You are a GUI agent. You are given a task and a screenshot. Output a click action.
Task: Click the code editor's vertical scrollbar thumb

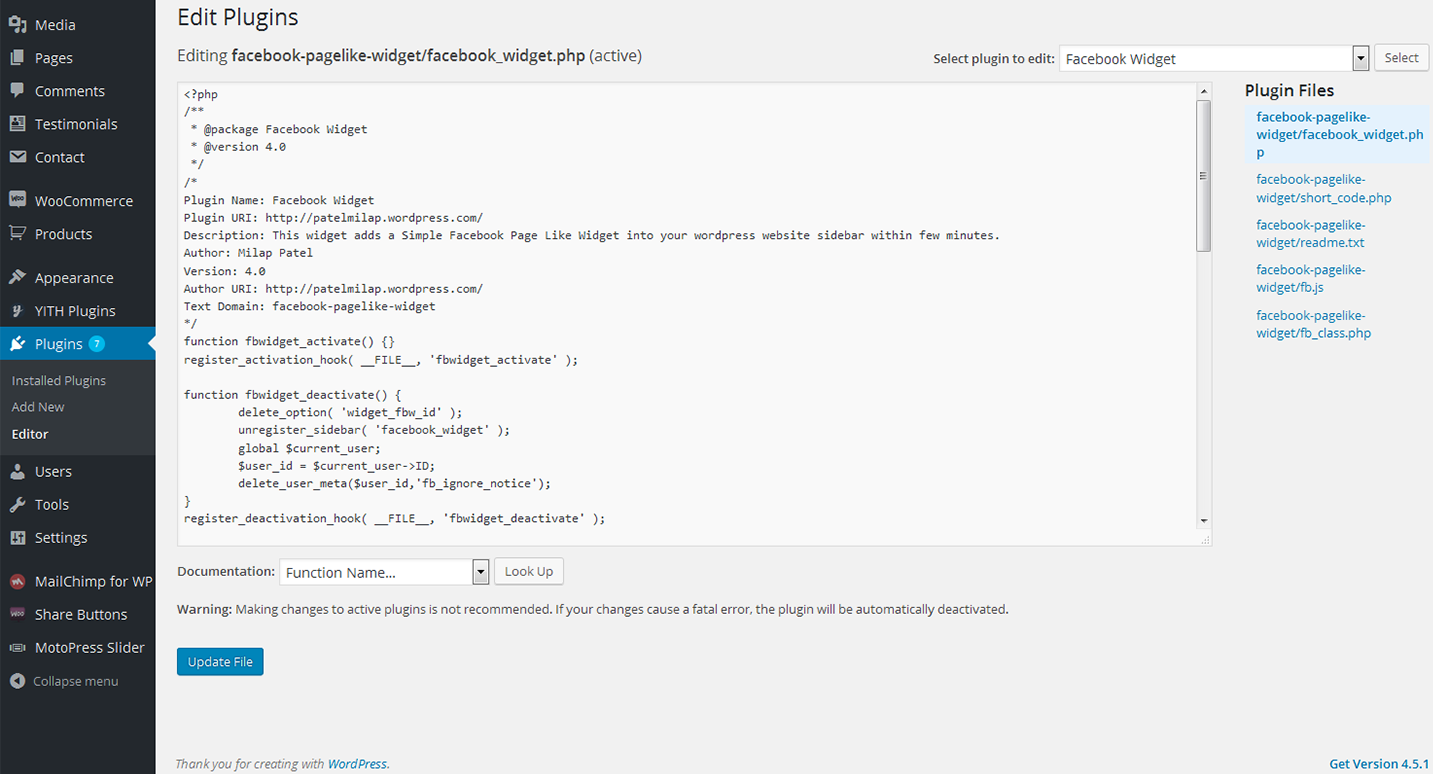[x=1203, y=175]
